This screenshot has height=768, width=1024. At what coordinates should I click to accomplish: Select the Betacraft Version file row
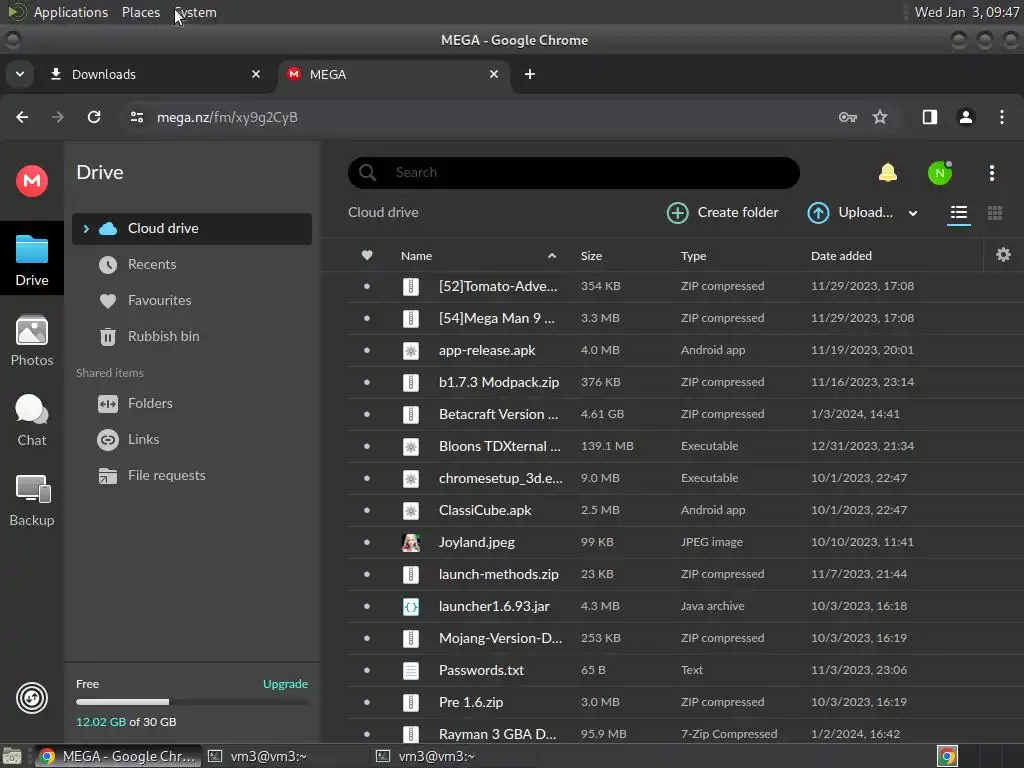point(684,414)
